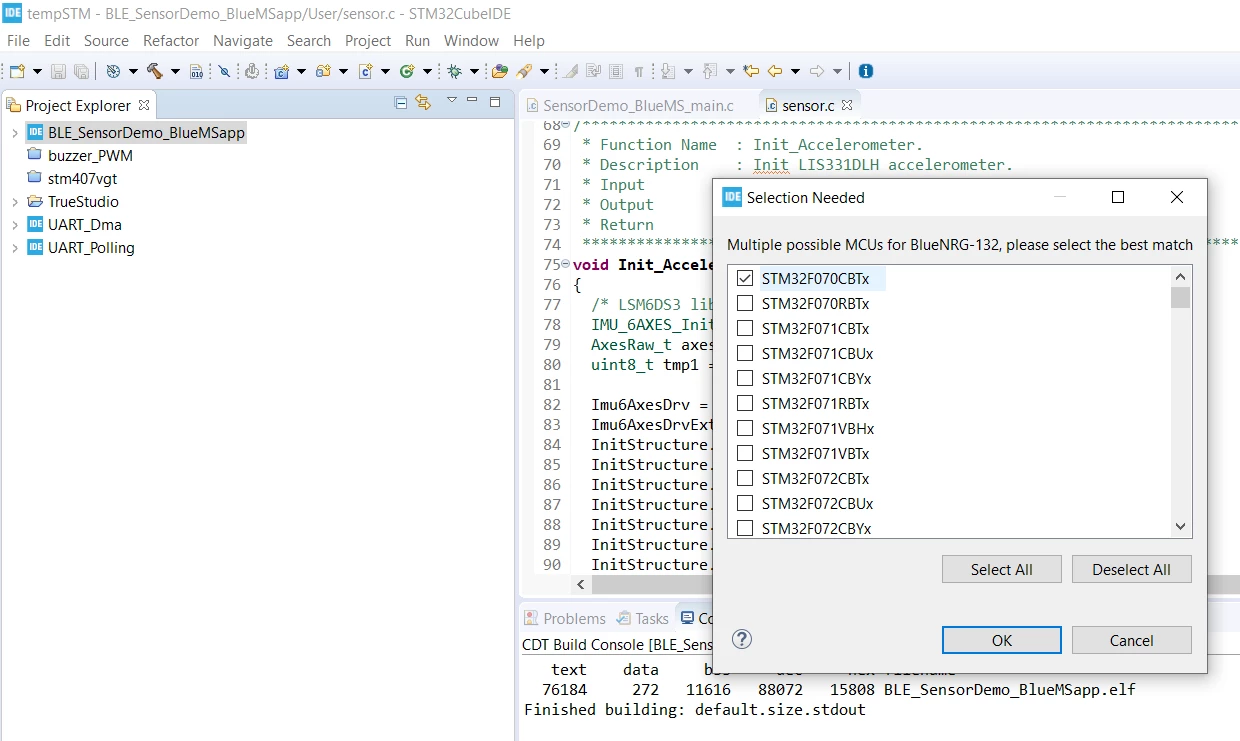Open the Refactor menu
1240x741 pixels.
[171, 40]
